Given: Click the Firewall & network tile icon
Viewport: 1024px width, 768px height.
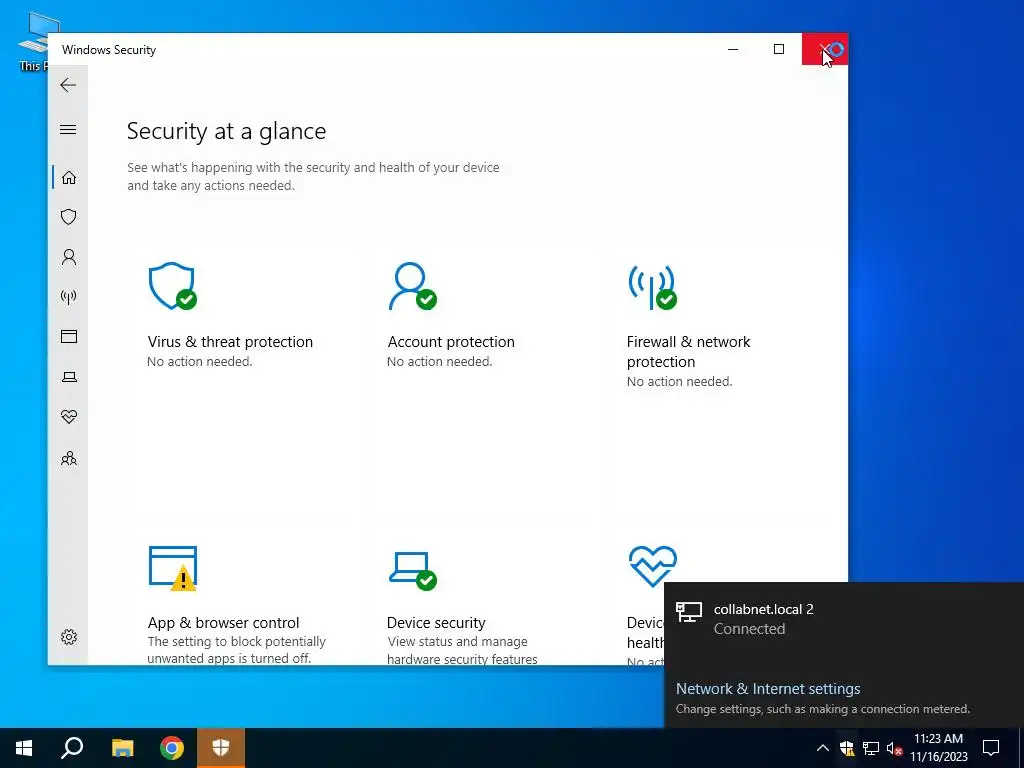Looking at the screenshot, I should [x=652, y=287].
